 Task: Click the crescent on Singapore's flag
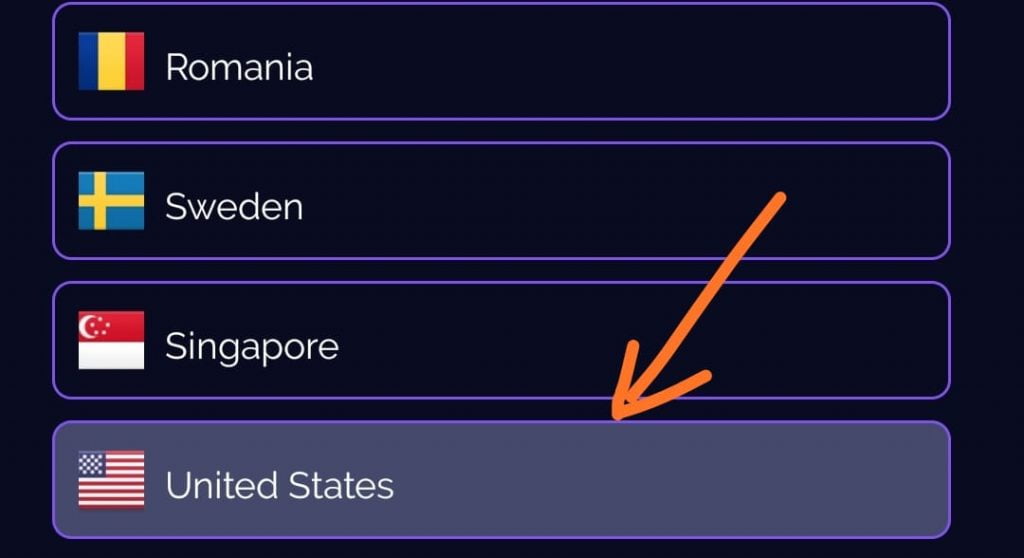(91, 326)
